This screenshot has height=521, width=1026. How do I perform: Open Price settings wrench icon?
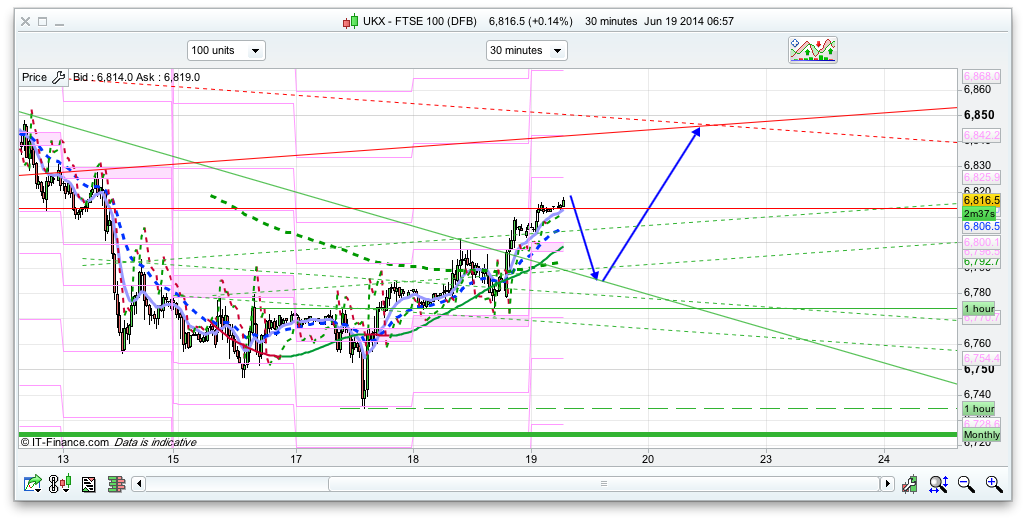(x=58, y=77)
